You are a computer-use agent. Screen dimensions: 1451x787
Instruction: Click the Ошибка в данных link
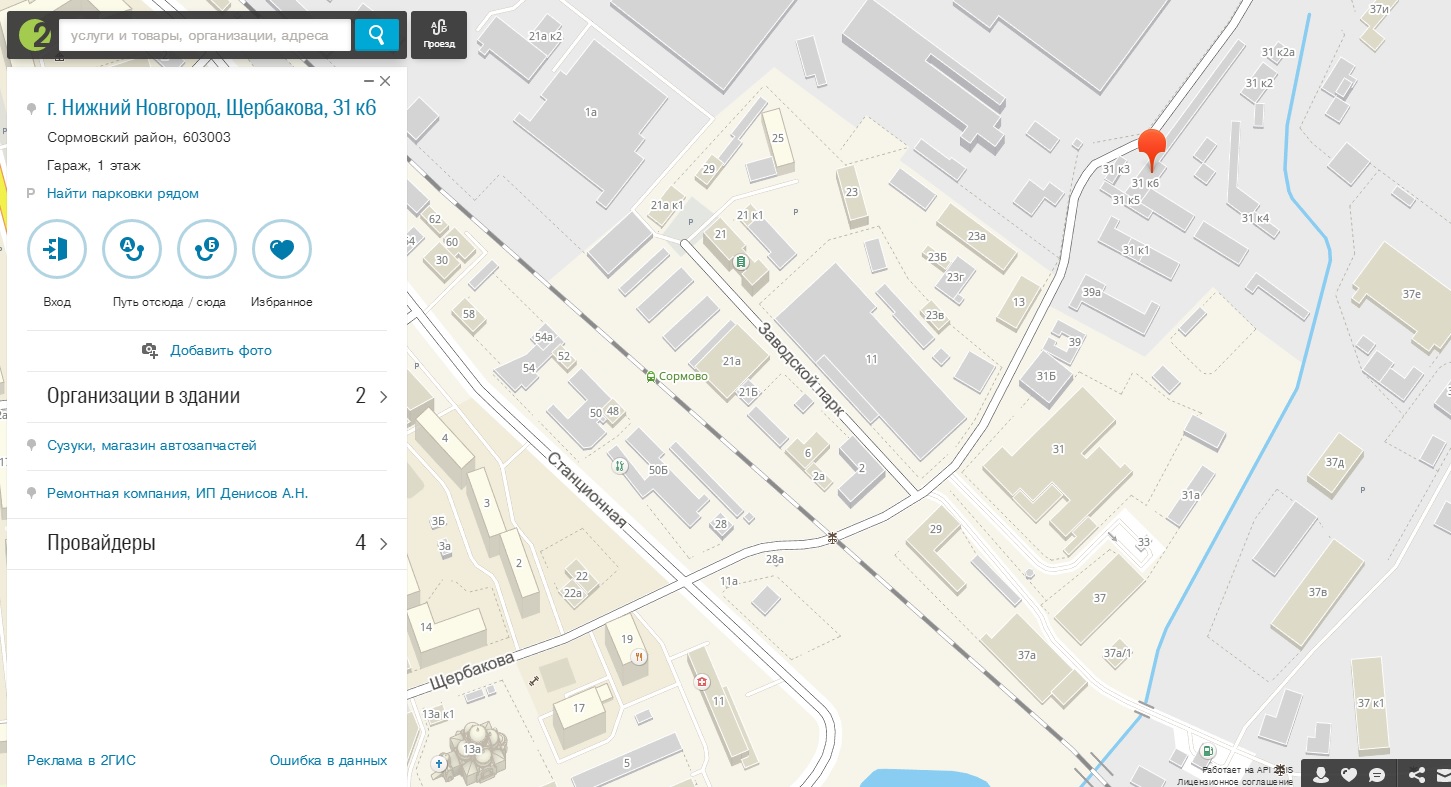(x=328, y=760)
